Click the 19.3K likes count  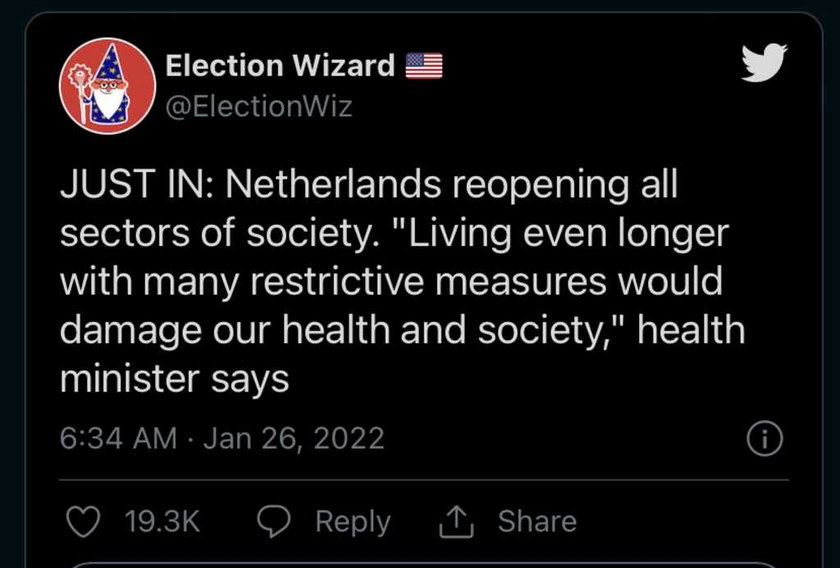tap(162, 521)
